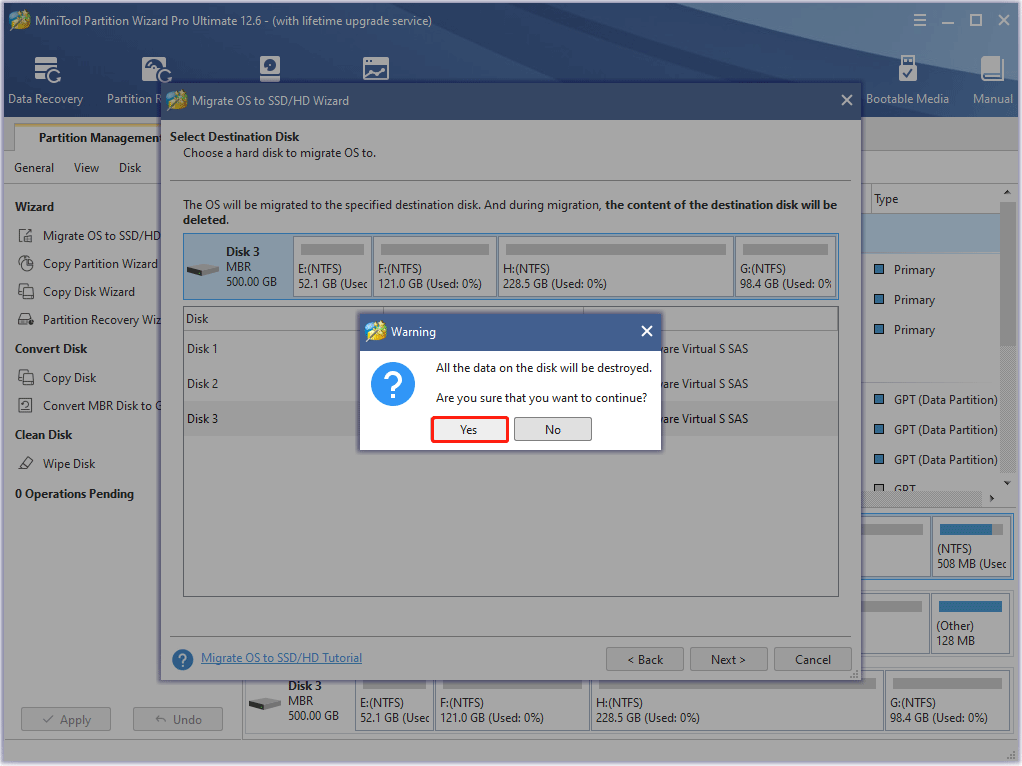Viewport: 1022px width, 766px height.
Task: Click the Apply button
Action: (x=66, y=719)
